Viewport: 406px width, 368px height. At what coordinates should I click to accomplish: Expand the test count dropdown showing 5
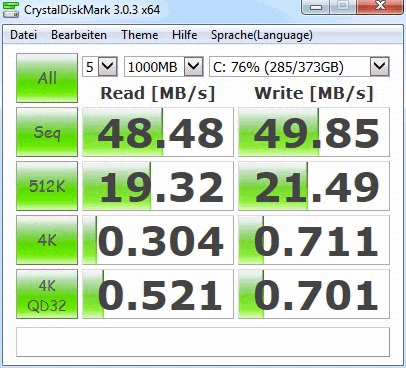[108, 67]
